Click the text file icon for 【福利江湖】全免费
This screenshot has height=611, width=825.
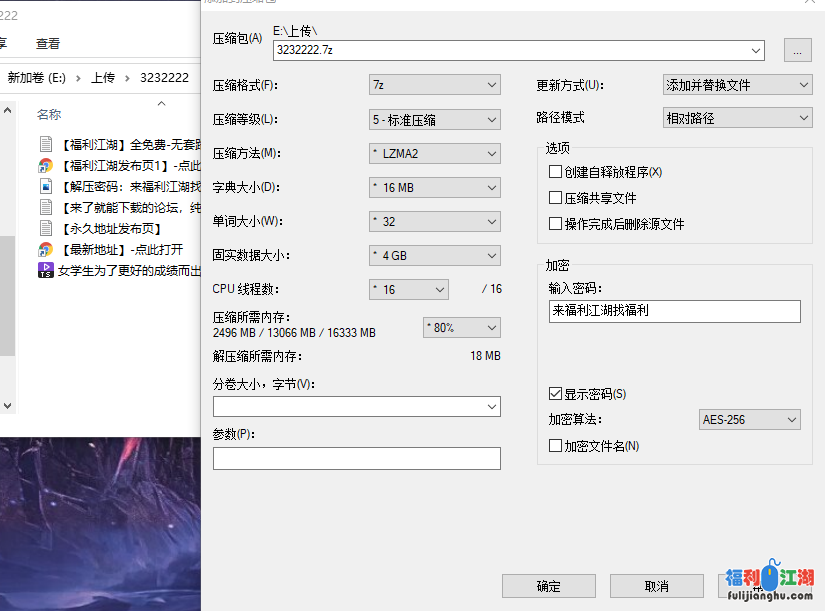coord(45,144)
